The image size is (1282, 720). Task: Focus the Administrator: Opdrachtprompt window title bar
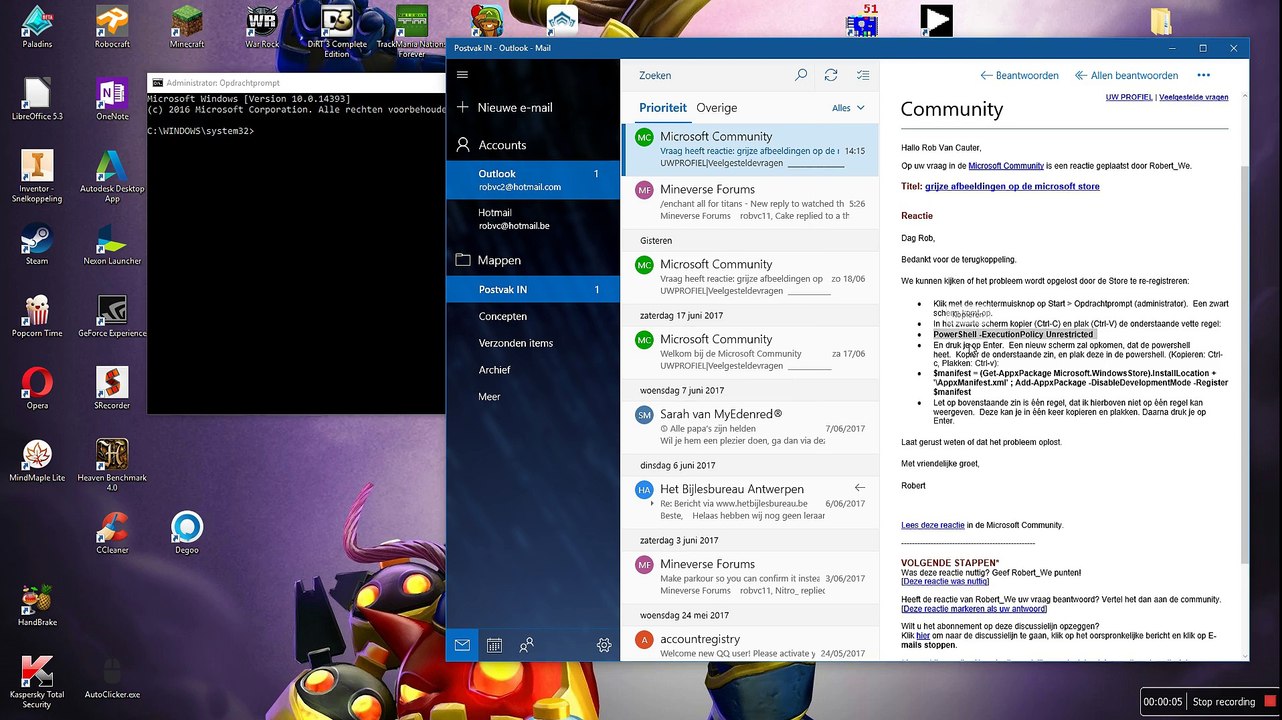(x=296, y=83)
